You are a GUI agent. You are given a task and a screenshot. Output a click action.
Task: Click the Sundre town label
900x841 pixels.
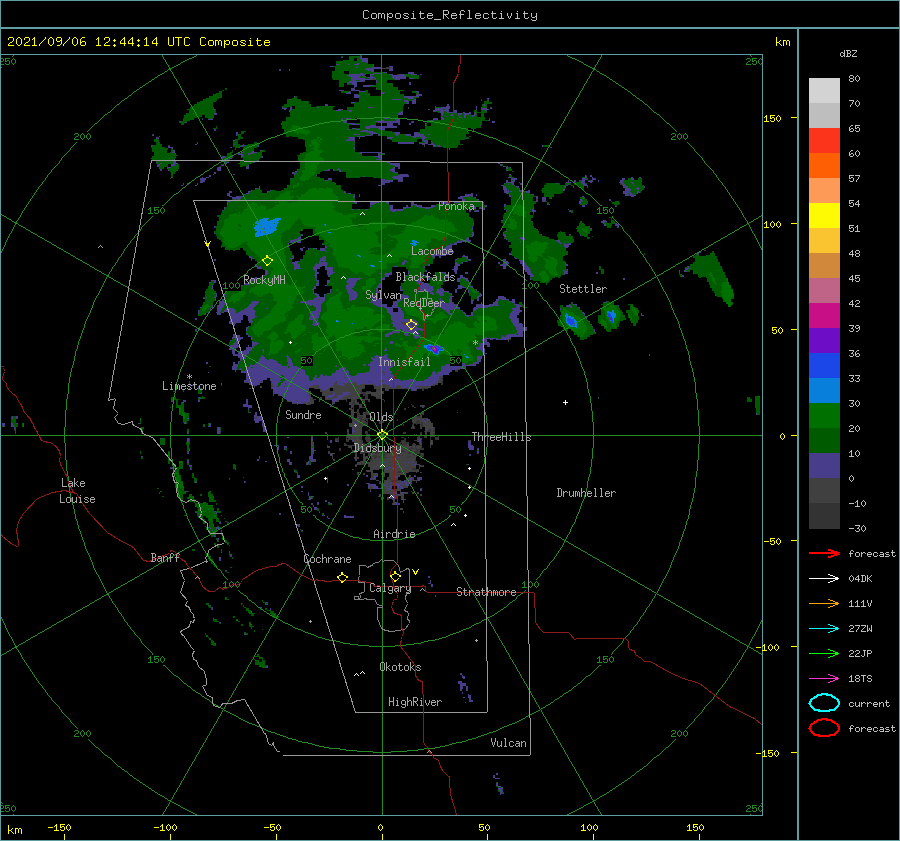pyautogui.click(x=303, y=414)
